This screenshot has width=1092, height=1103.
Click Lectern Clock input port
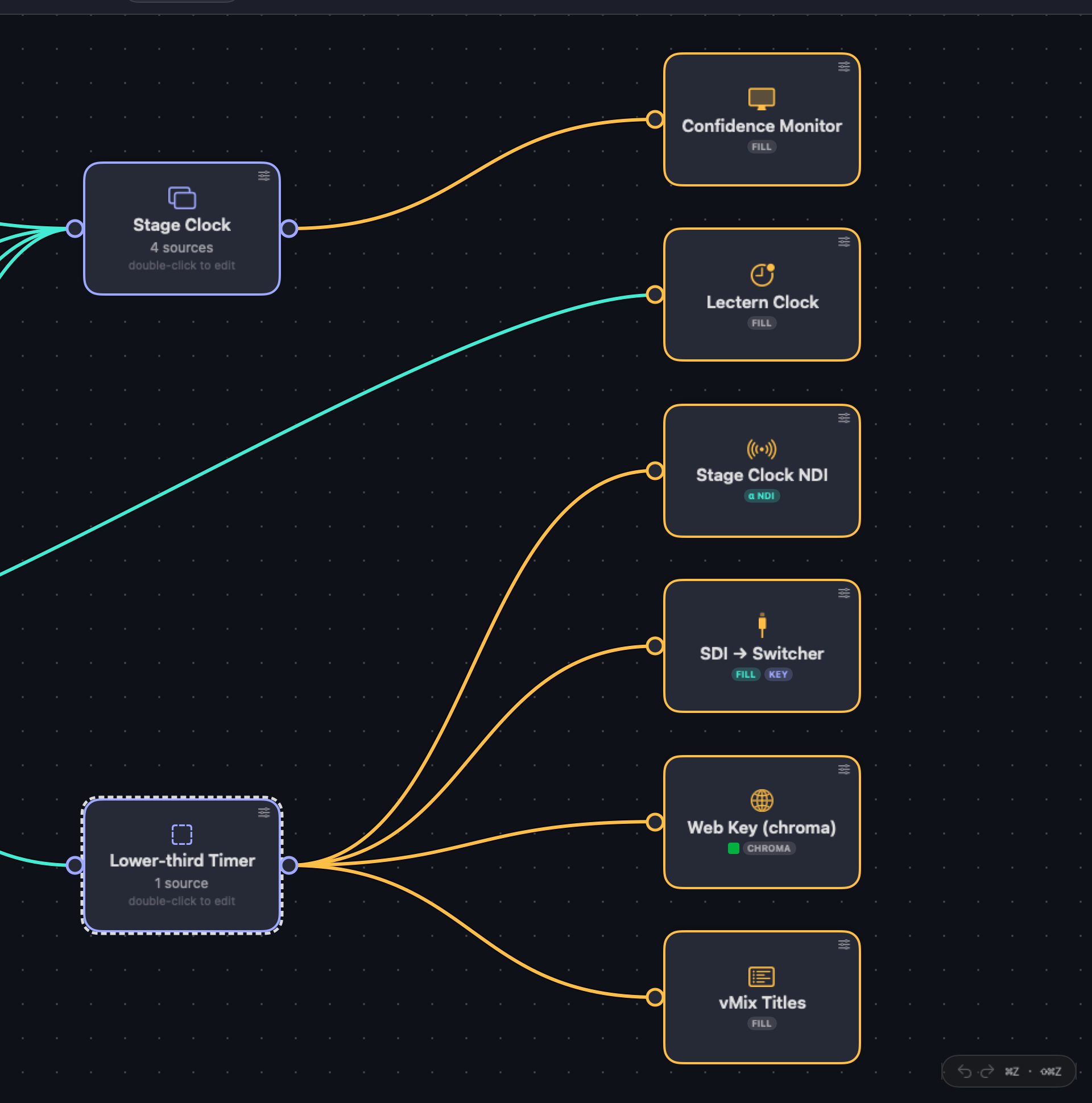tap(655, 295)
